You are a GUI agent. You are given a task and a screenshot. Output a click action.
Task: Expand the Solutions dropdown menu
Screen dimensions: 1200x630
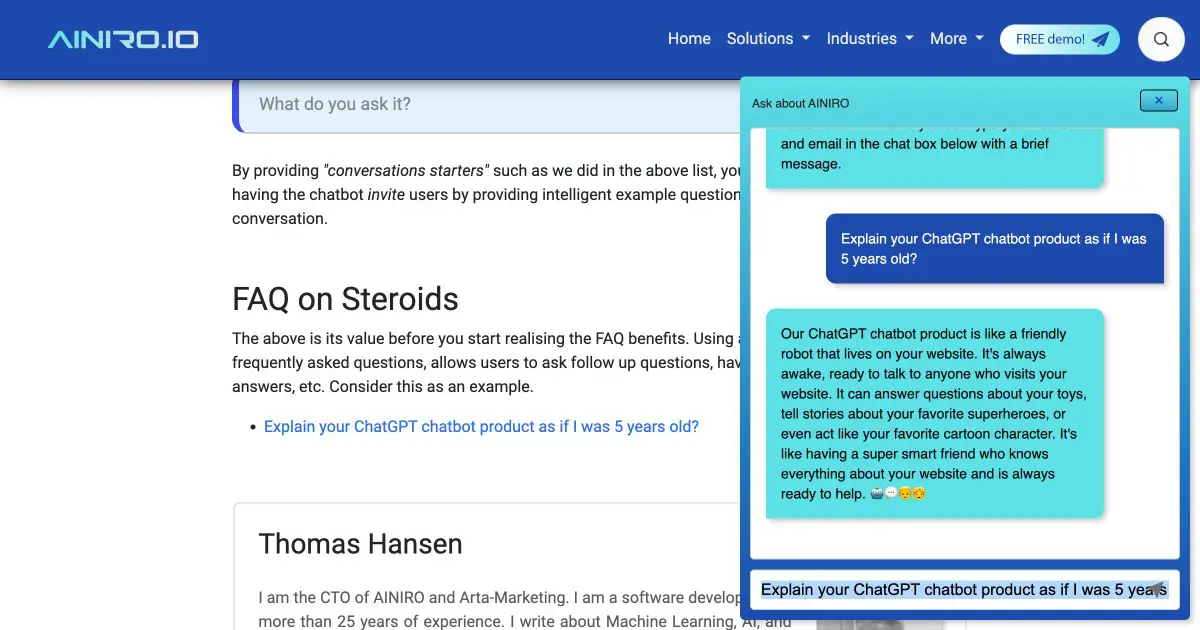pyautogui.click(x=768, y=39)
